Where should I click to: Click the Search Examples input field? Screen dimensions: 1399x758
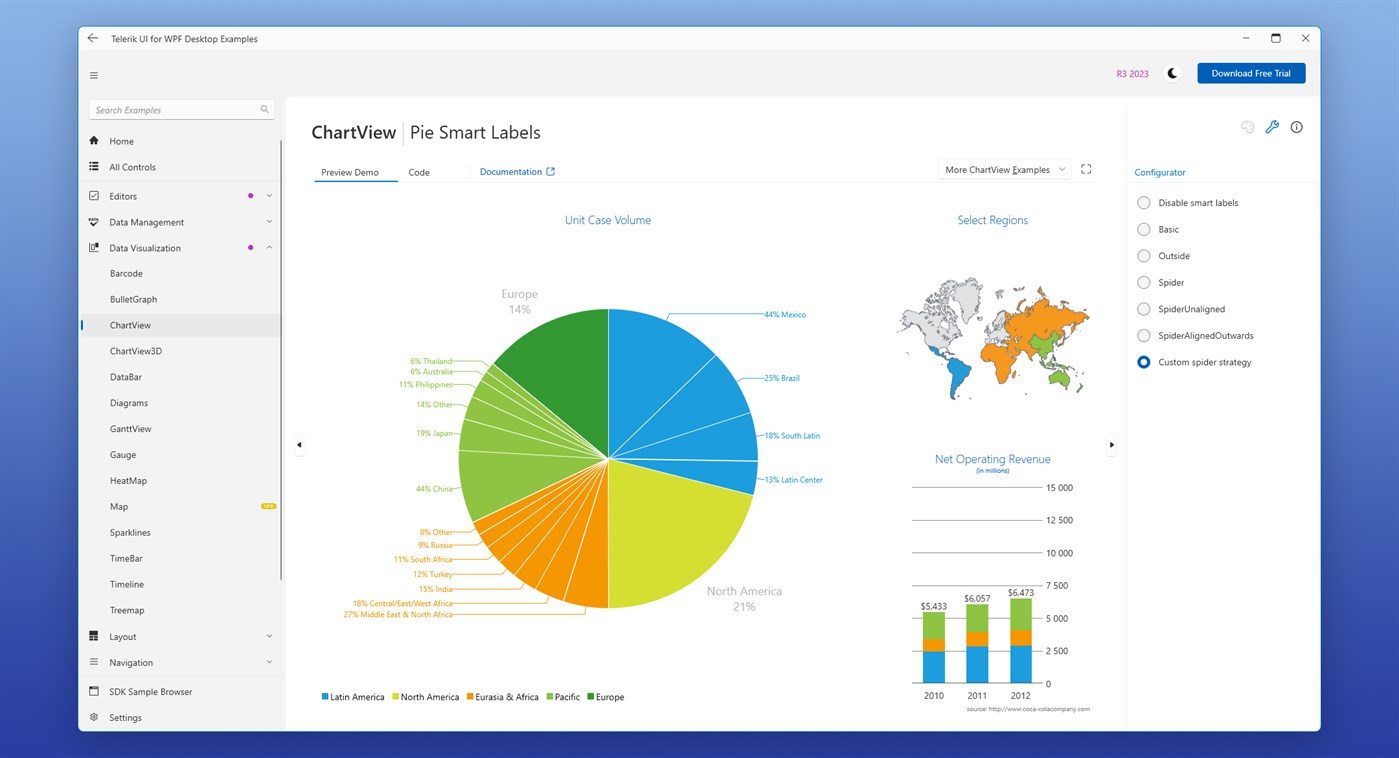click(x=170, y=109)
